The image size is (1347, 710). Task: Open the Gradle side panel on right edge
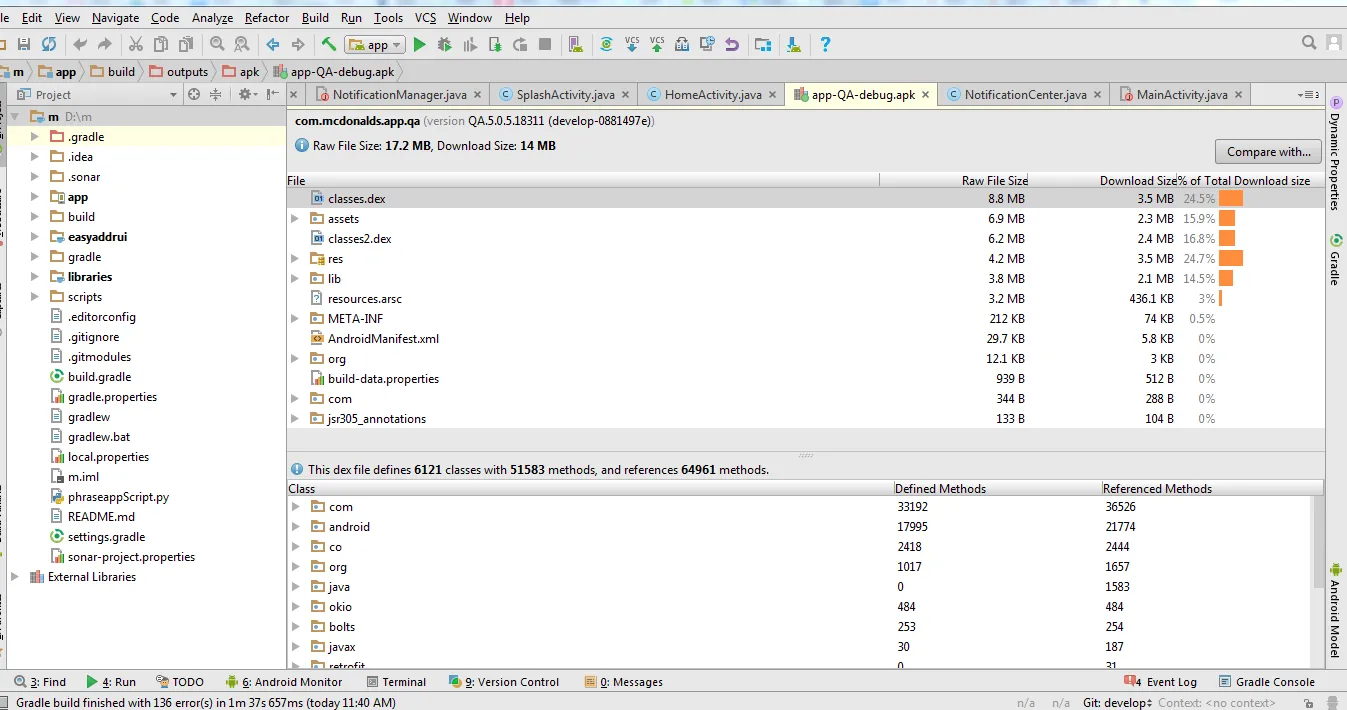pyautogui.click(x=1335, y=260)
